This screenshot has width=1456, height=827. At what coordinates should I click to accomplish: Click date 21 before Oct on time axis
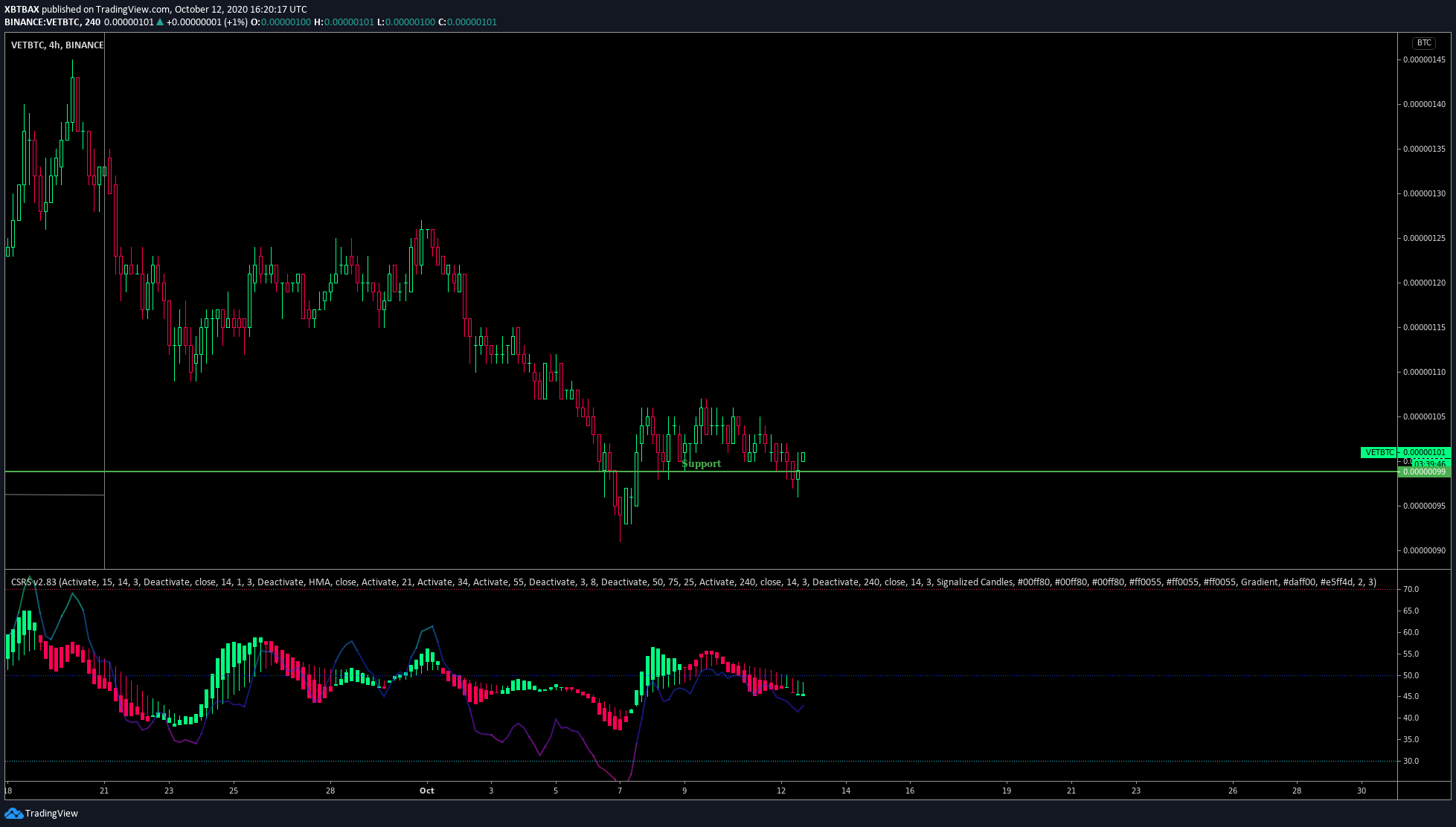pyautogui.click(x=104, y=791)
